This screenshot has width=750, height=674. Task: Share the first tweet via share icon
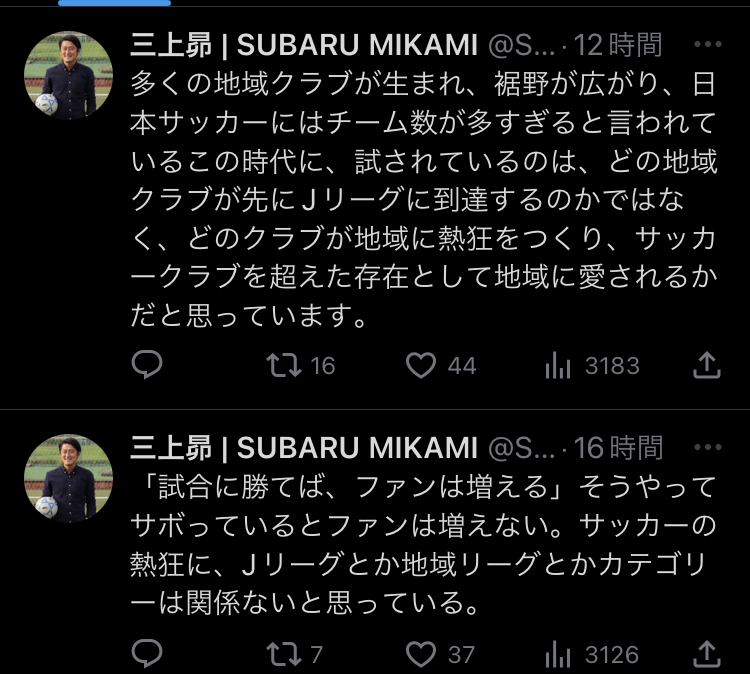coord(707,365)
